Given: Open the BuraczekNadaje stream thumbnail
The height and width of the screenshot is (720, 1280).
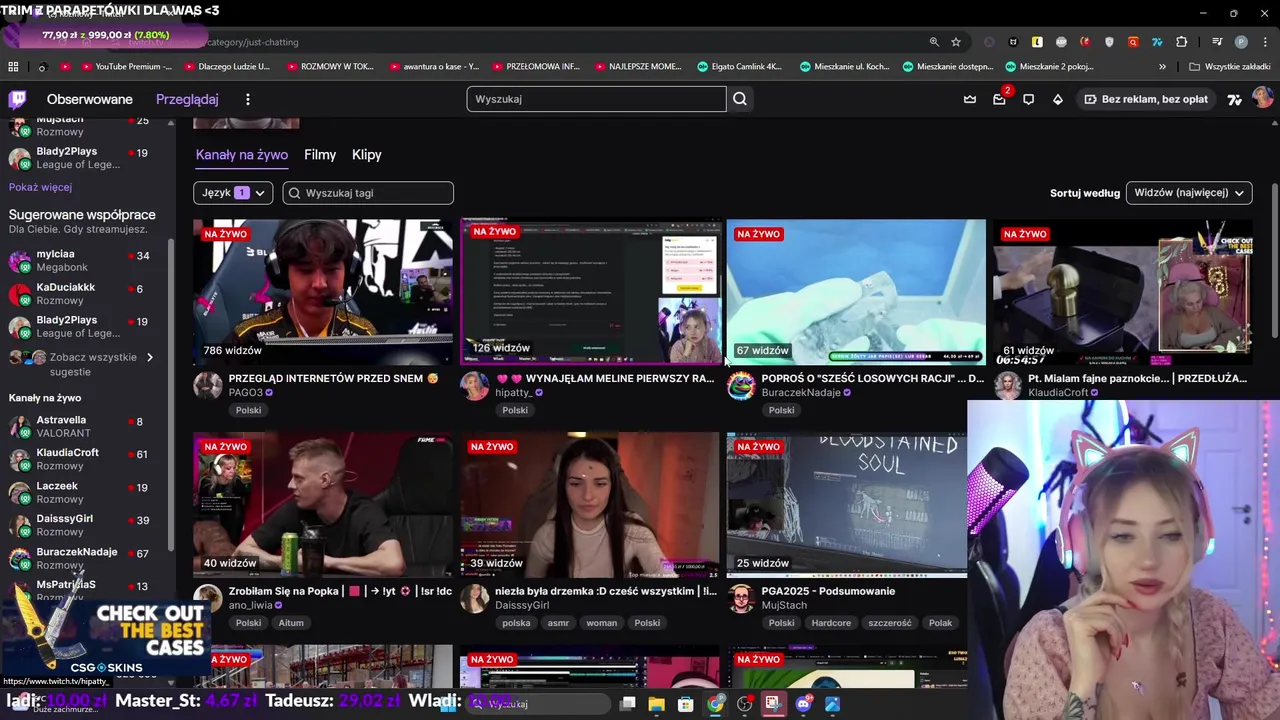Looking at the screenshot, I should [x=856, y=292].
